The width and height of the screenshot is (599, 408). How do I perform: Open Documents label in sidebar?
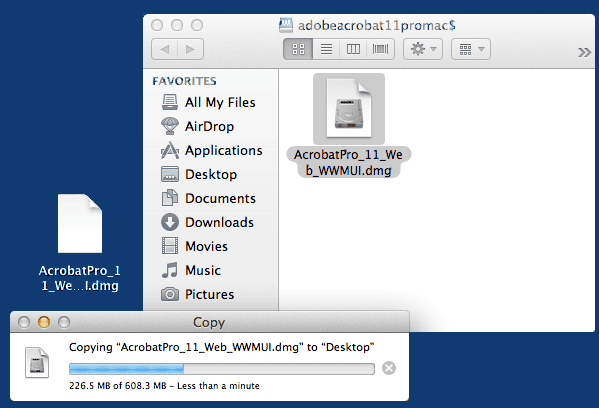tap(220, 198)
